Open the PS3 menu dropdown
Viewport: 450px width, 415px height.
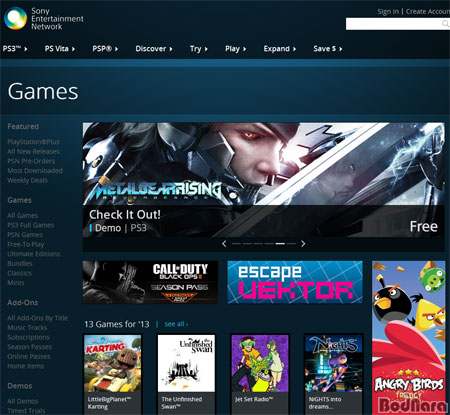click(15, 49)
